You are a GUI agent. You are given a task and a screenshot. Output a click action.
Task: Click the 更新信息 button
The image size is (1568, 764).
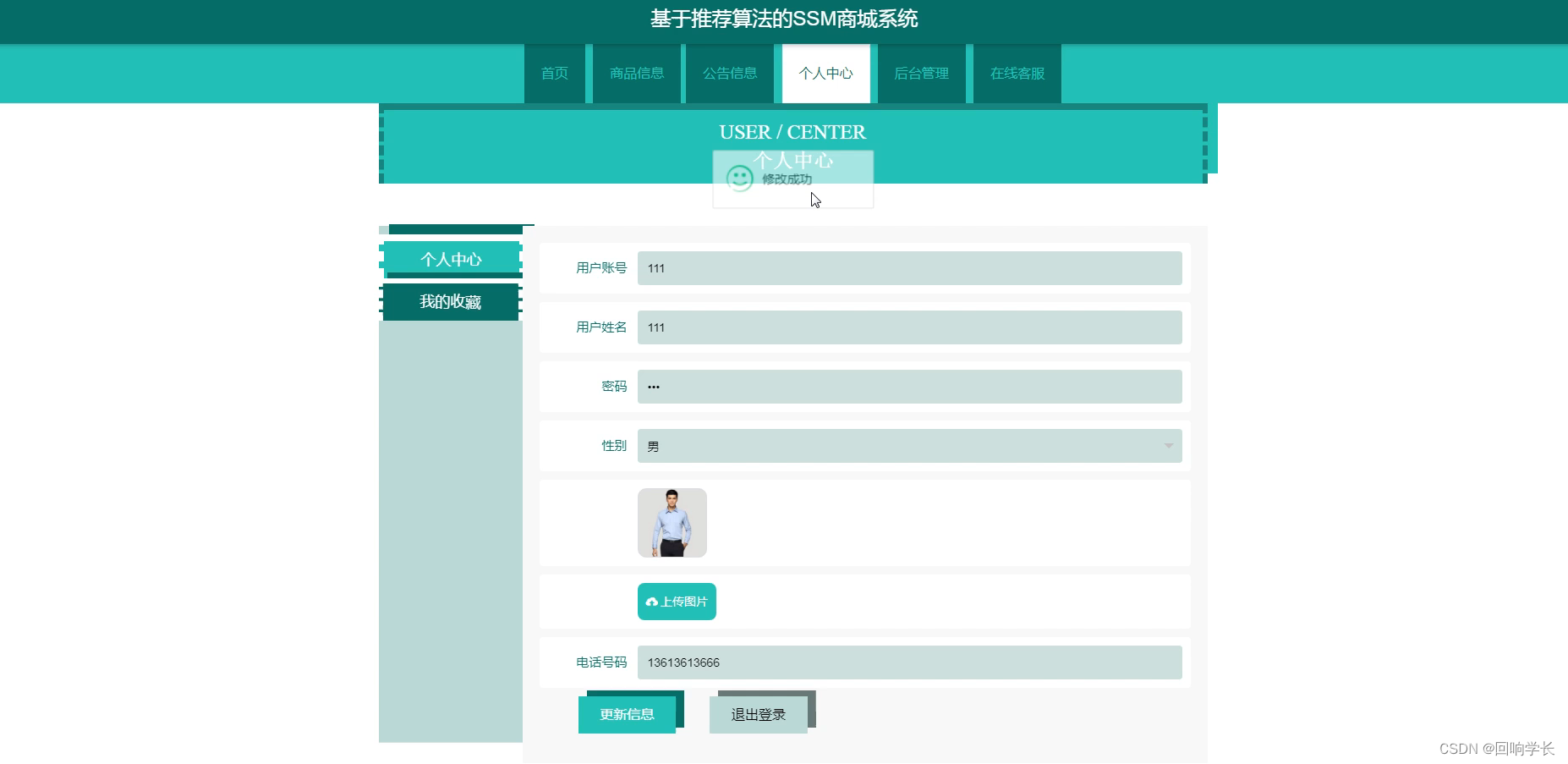(626, 714)
